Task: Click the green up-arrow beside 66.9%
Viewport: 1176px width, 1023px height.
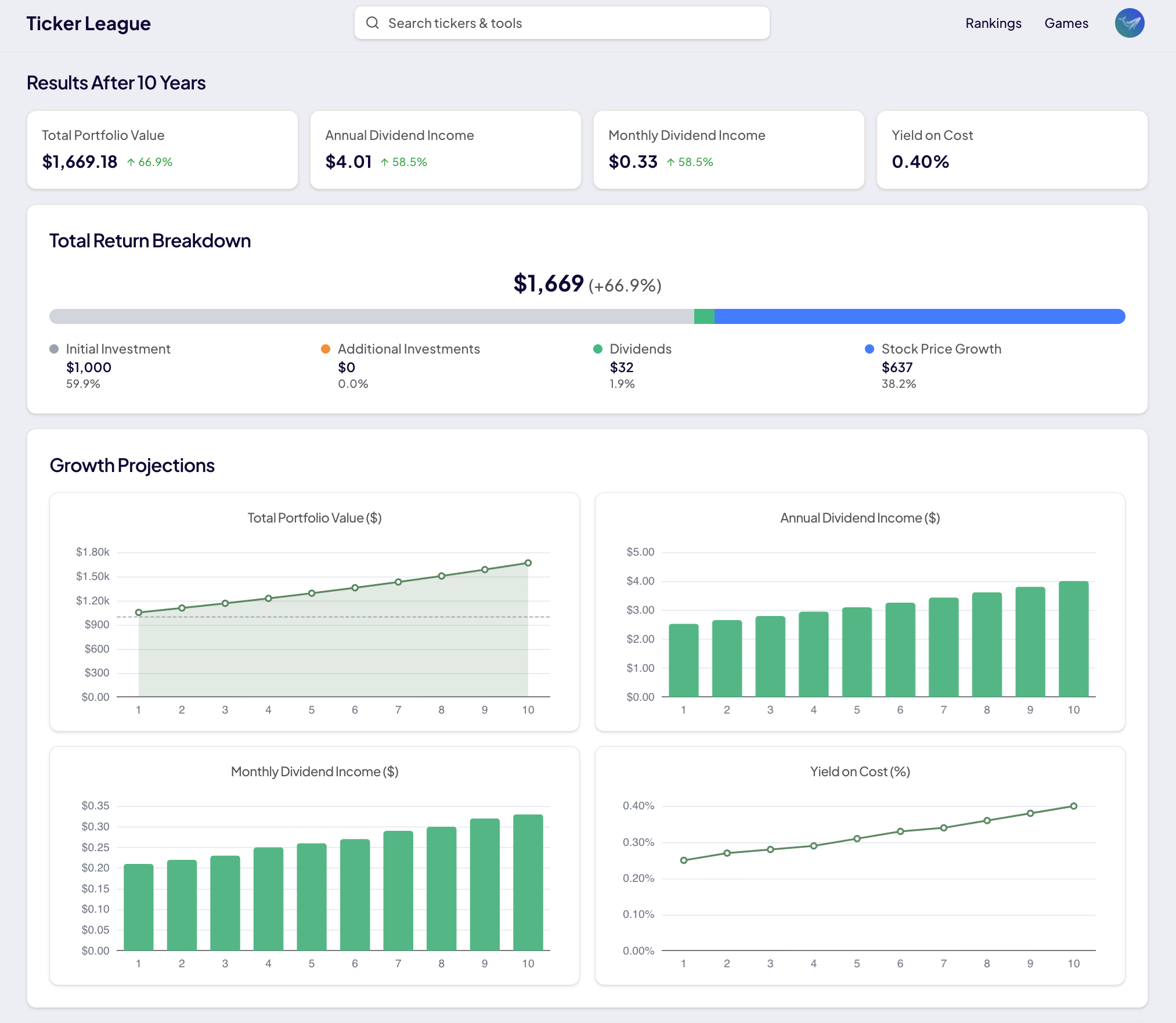Action: pyautogui.click(x=131, y=163)
